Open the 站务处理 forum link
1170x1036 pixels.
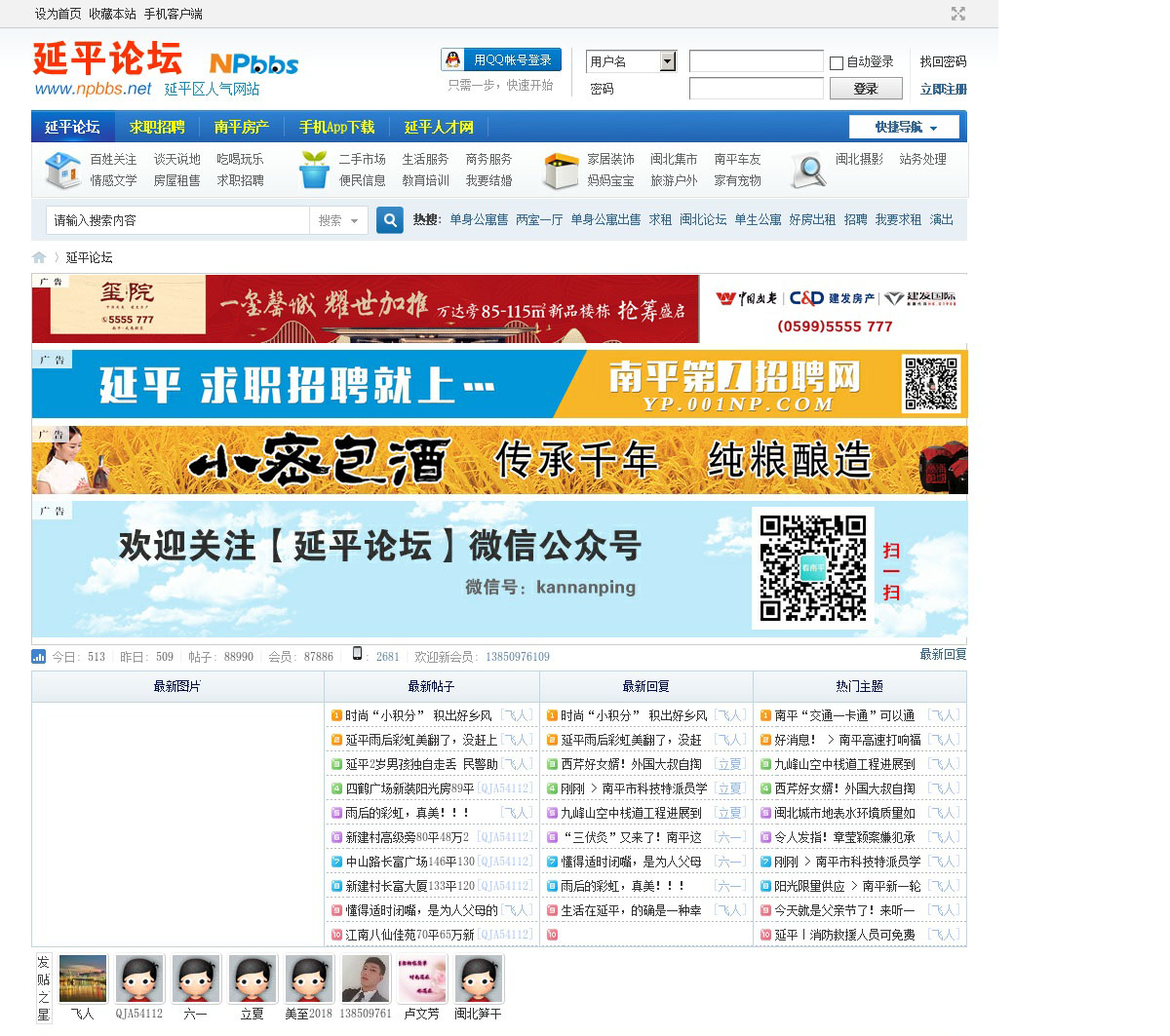click(922, 159)
